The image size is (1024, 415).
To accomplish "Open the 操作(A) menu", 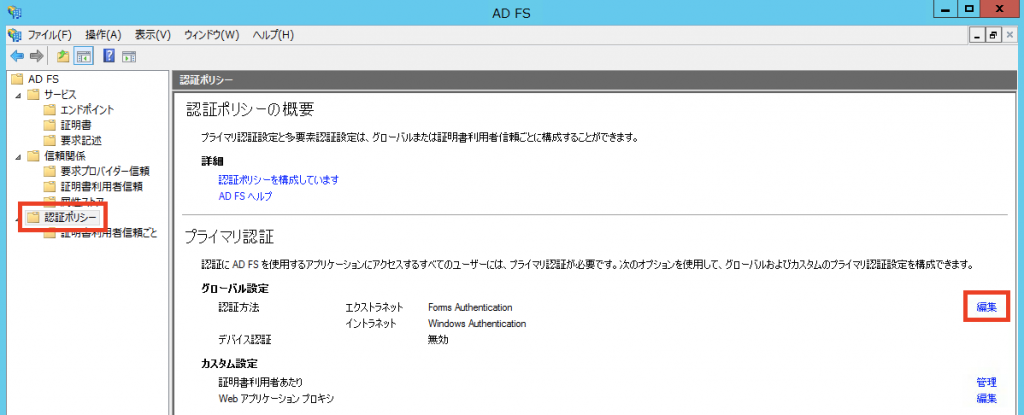I will 103,35.
